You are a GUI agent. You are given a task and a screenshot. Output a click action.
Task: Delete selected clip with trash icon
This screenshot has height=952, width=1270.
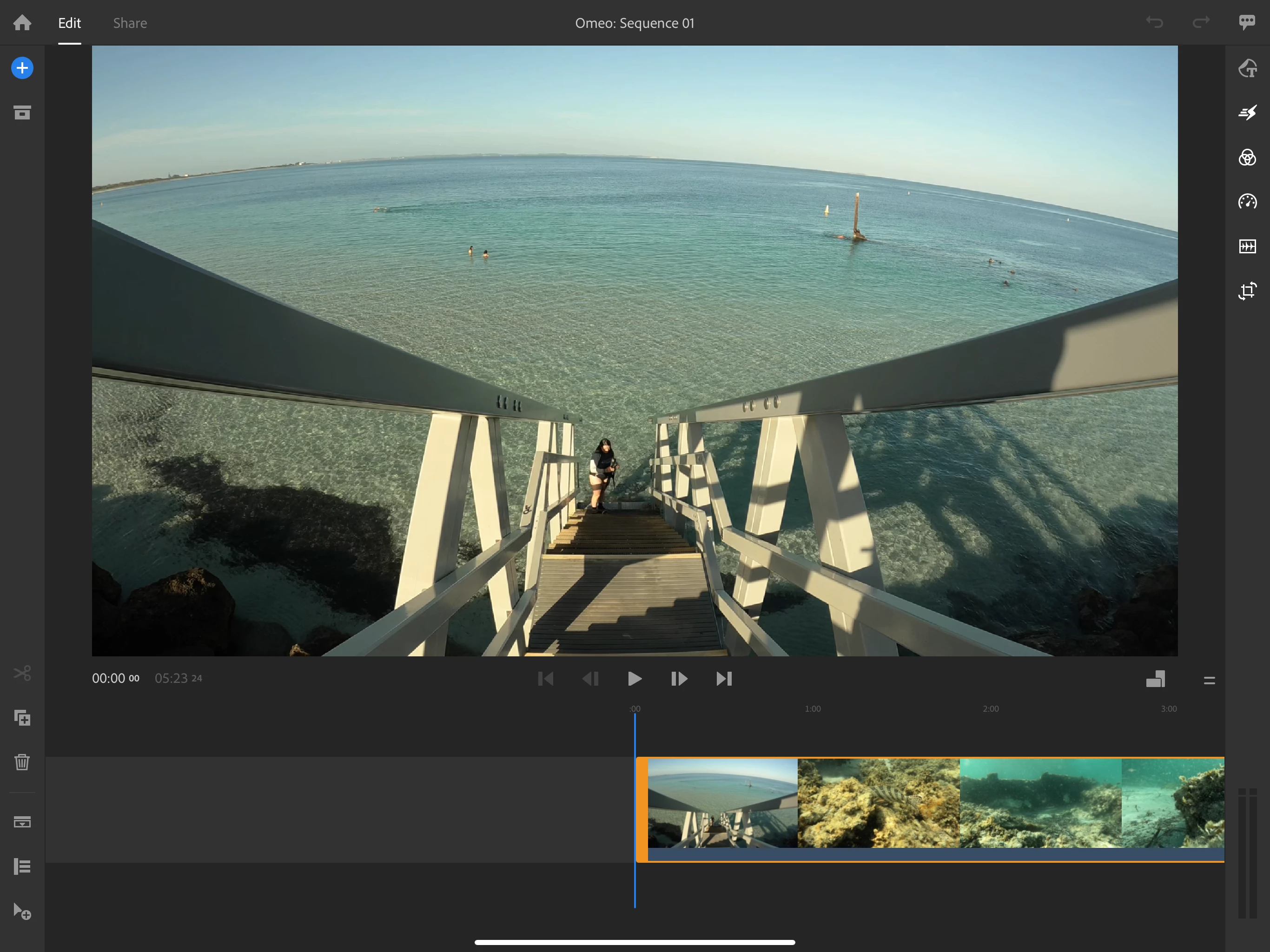[22, 762]
